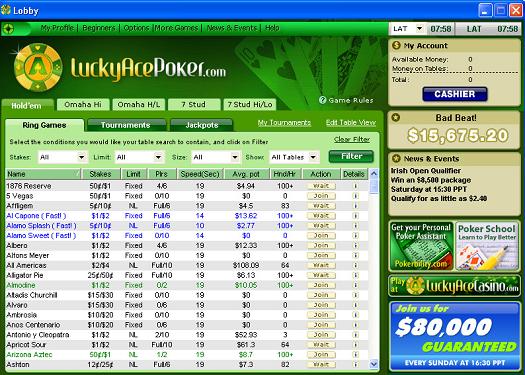Open details icon for Ambrosia table
Screen dimensions: 525x375
(x=355, y=315)
